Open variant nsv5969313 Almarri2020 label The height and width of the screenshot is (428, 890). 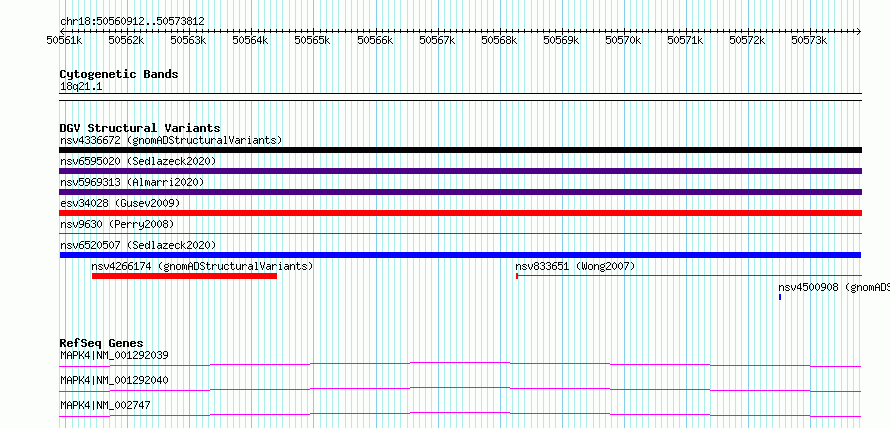point(132,182)
